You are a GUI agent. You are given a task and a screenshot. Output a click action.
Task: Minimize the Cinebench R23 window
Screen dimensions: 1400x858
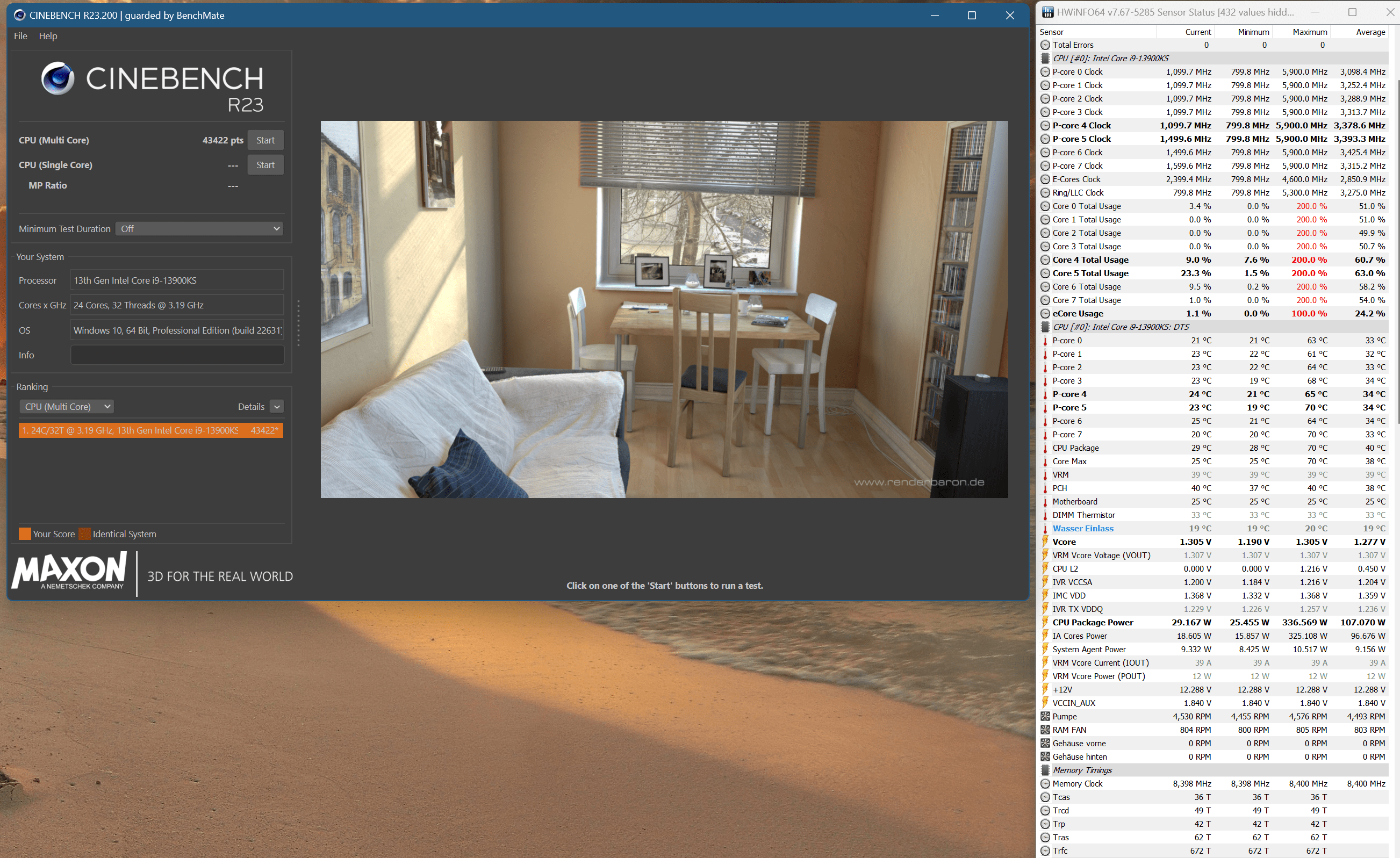[x=935, y=16]
